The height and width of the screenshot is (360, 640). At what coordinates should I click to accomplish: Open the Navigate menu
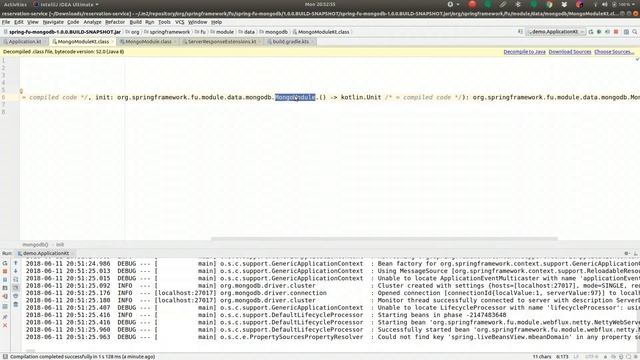point(53,22)
